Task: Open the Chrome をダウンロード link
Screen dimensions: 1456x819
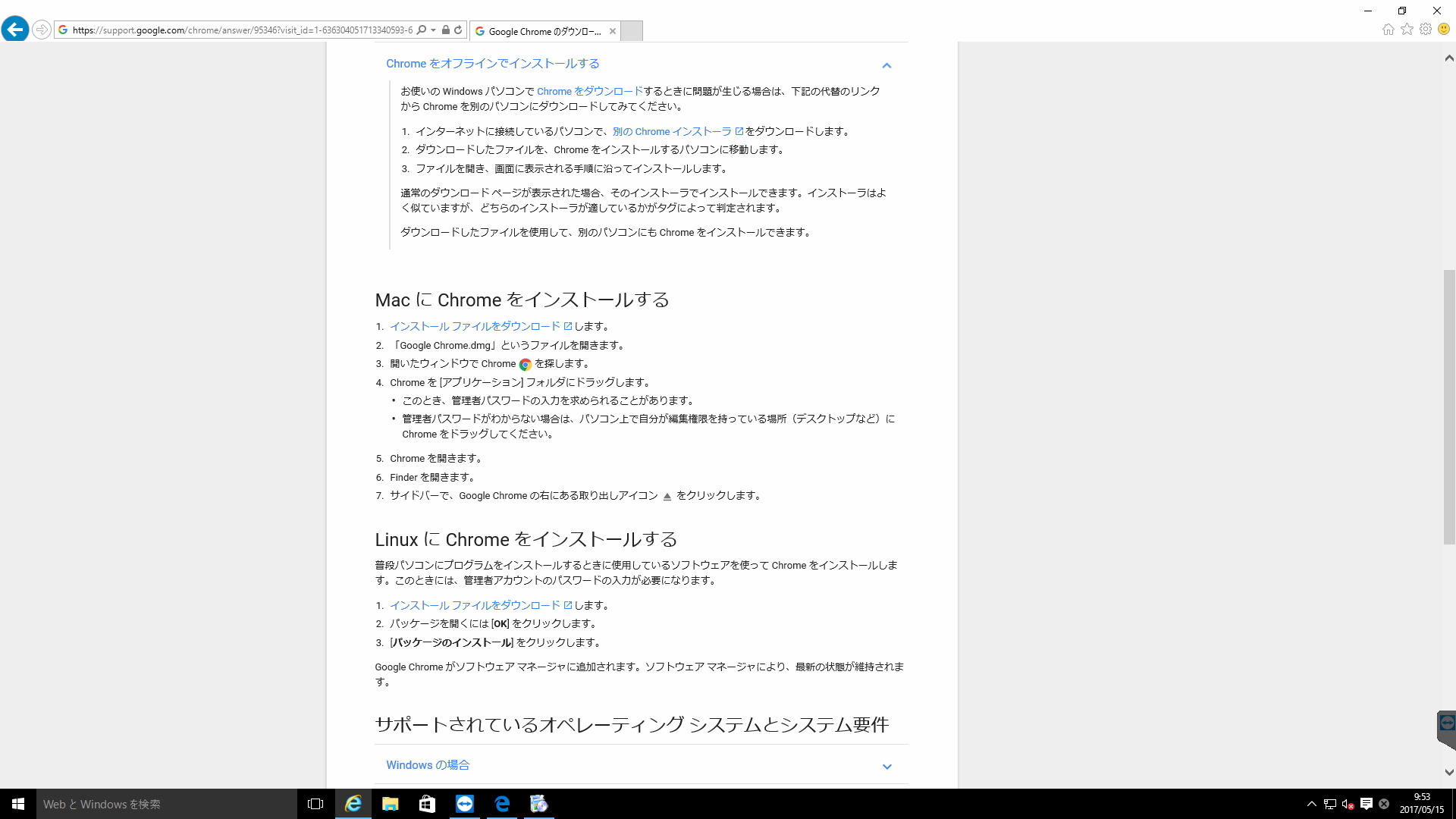Action: point(590,91)
